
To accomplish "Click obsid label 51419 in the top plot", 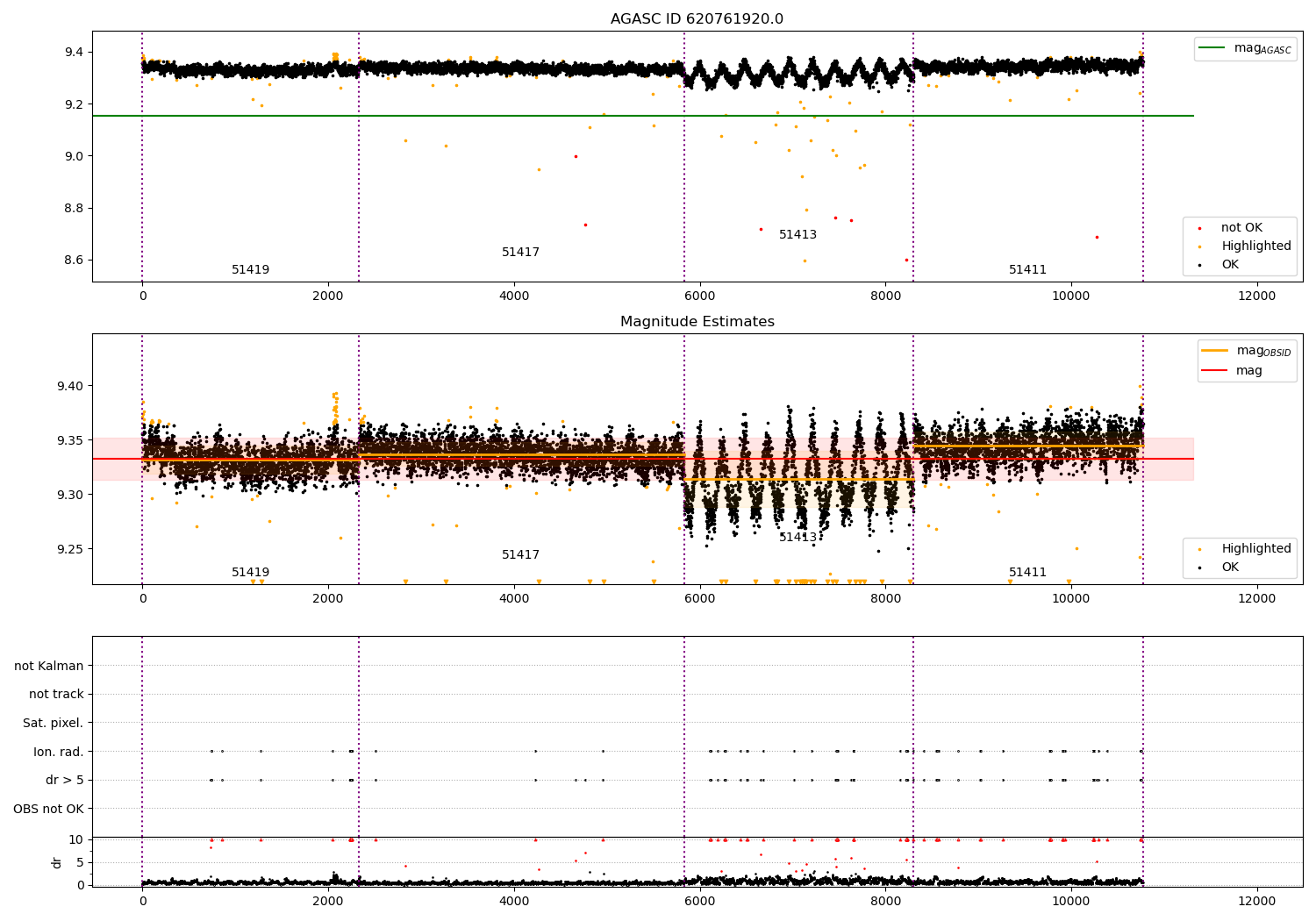I will (250, 270).
